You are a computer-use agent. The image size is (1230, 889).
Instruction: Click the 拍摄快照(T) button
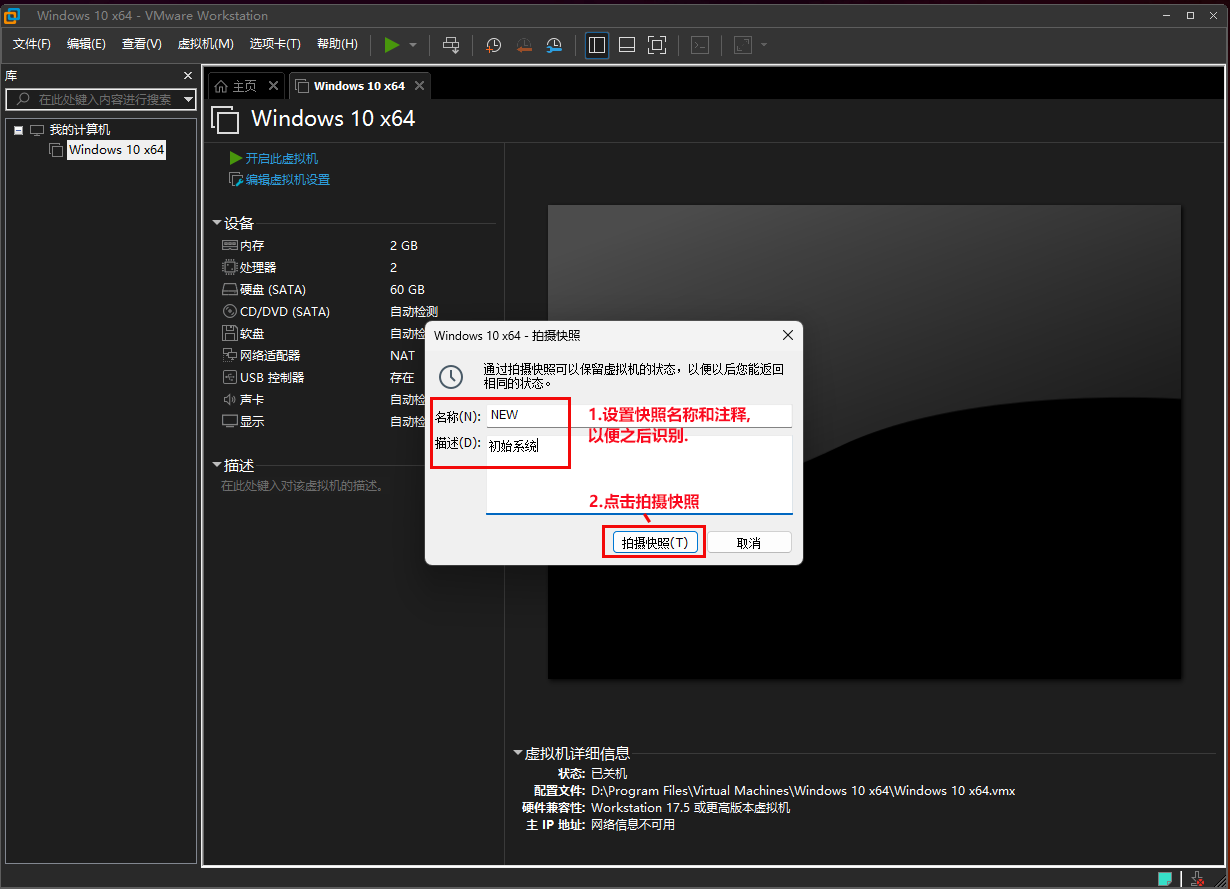(x=654, y=542)
